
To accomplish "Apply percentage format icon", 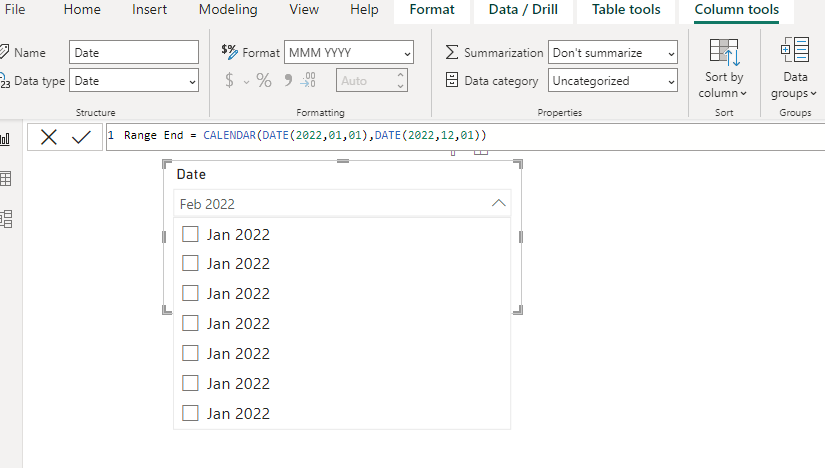I will 264,81.
